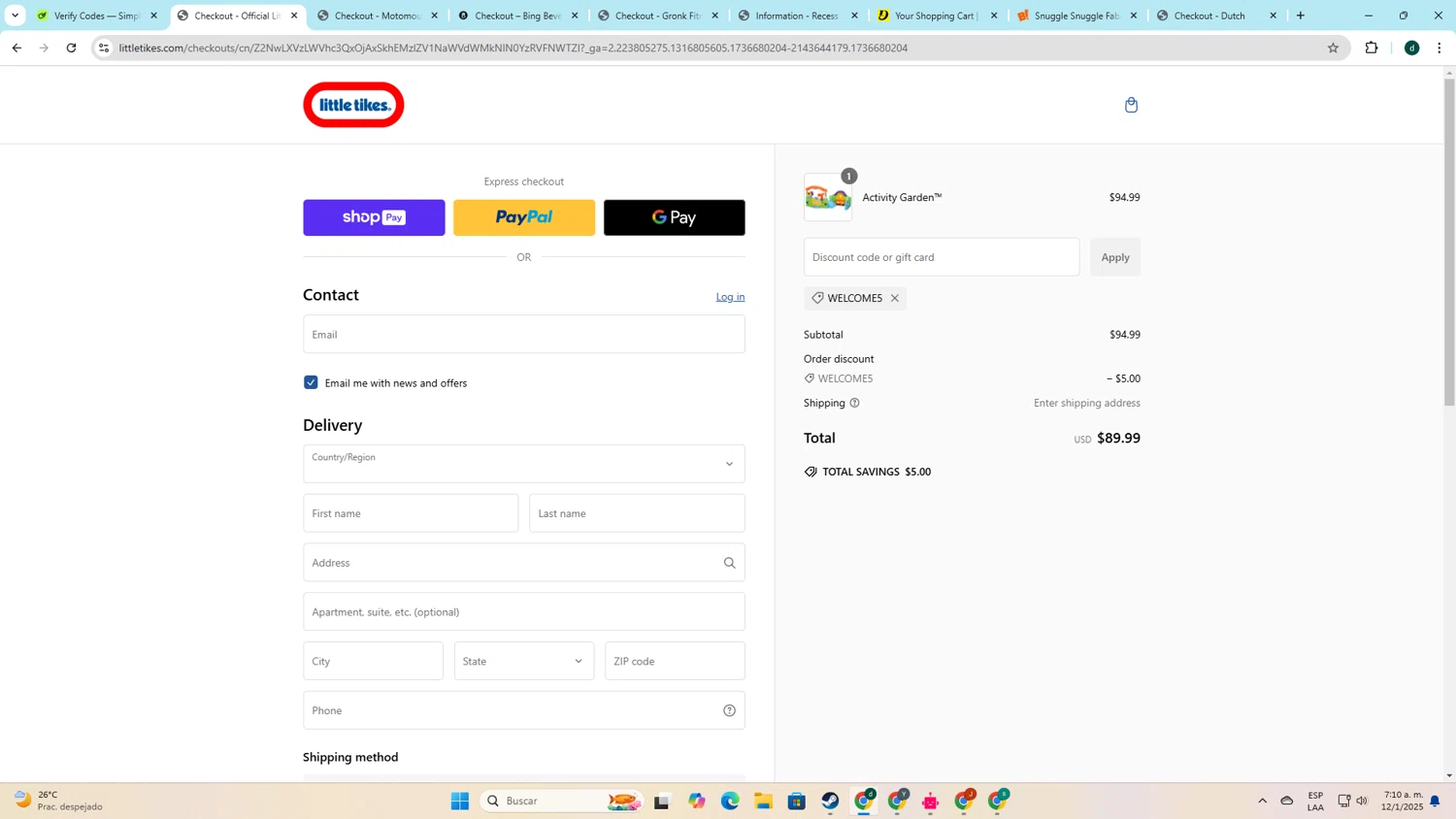Click the page vertical scrollbar

[1449, 241]
